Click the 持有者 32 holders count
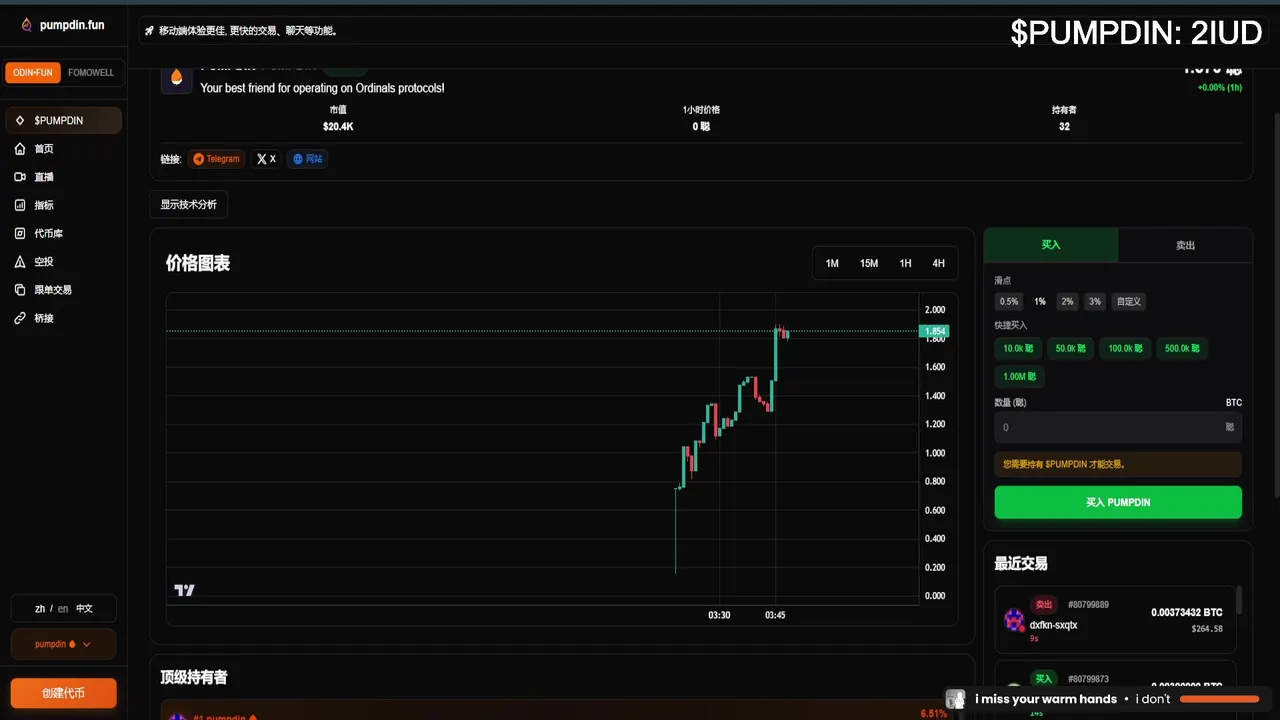Screen dimensions: 1280x720 click(1064, 127)
